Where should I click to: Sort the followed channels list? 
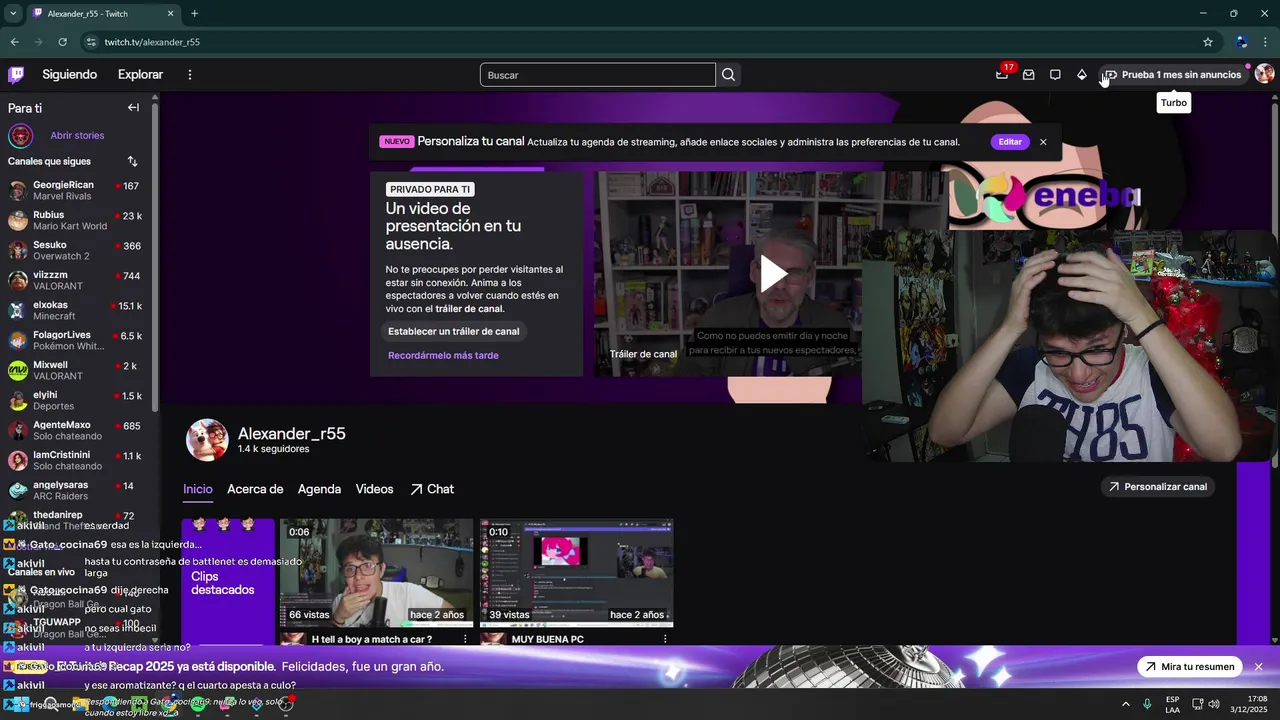[x=132, y=161]
